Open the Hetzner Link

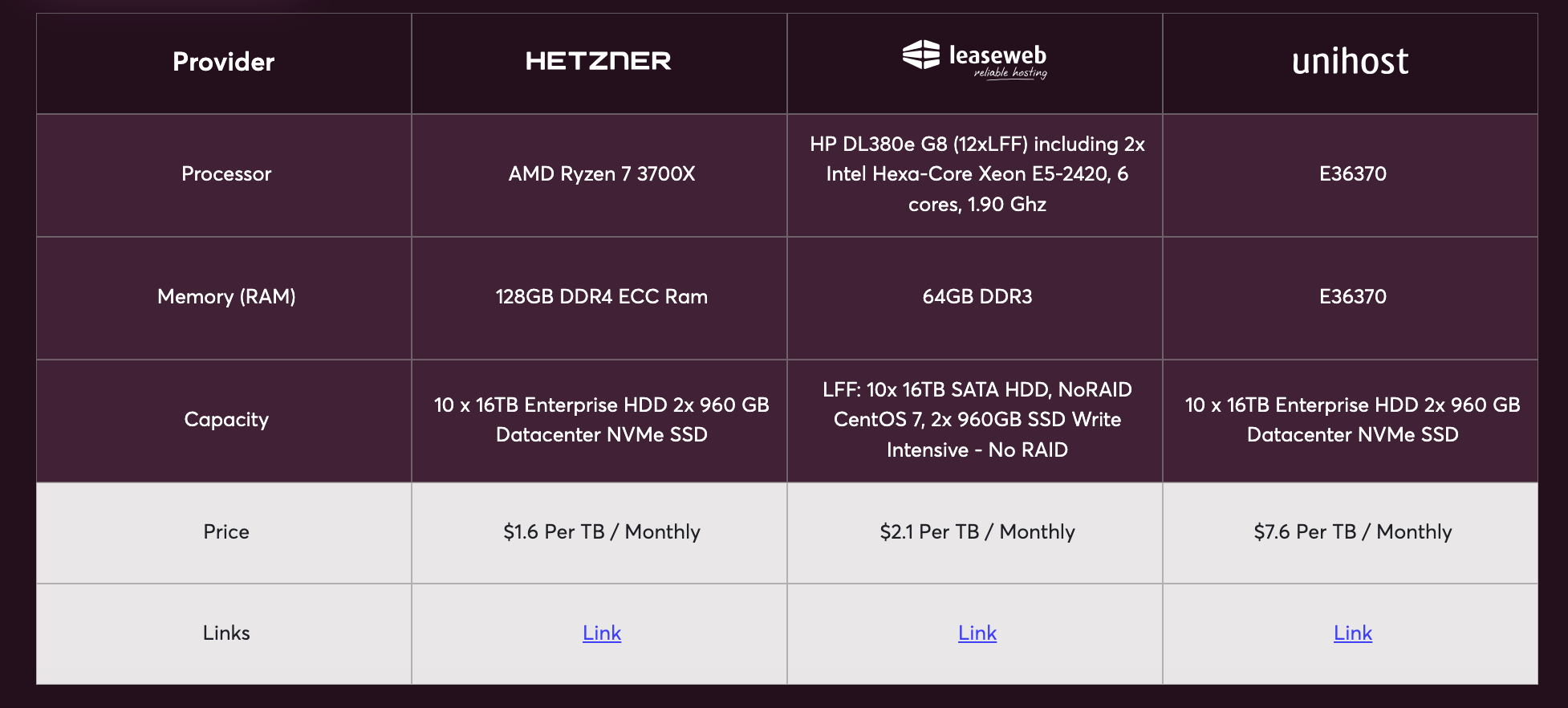click(602, 633)
